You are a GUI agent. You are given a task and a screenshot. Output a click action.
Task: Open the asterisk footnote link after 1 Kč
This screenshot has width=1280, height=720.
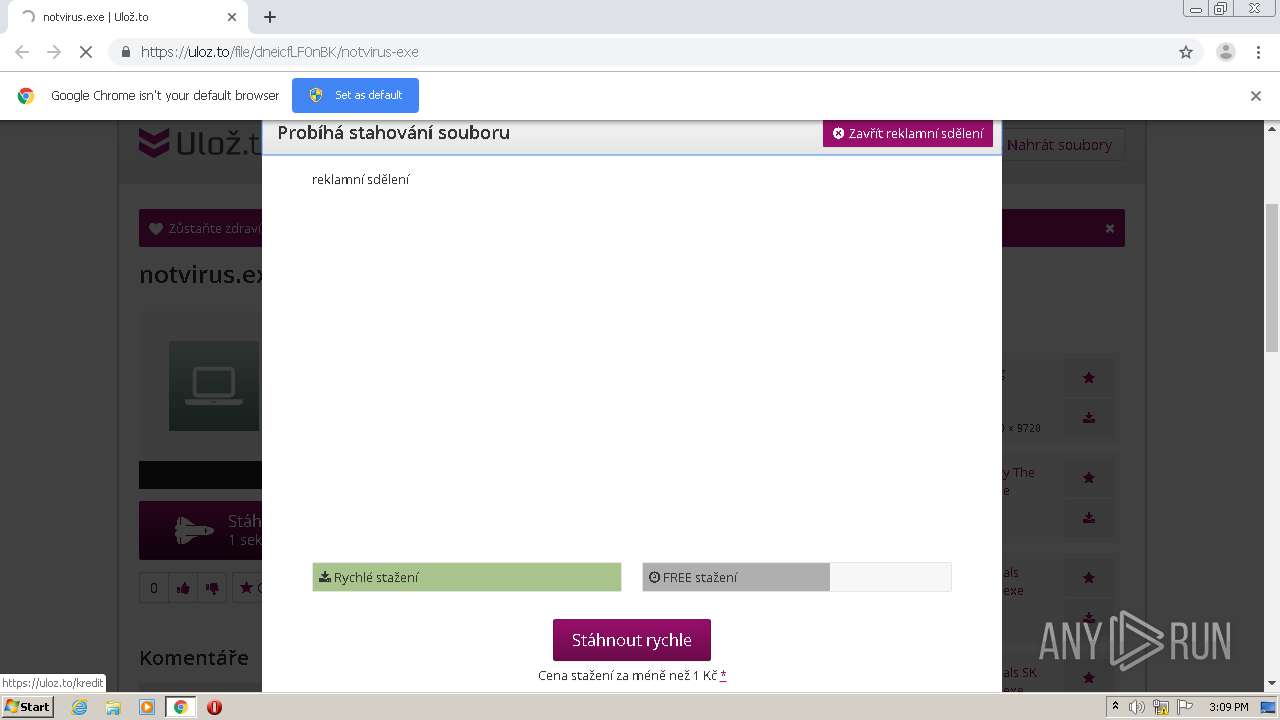tap(723, 675)
